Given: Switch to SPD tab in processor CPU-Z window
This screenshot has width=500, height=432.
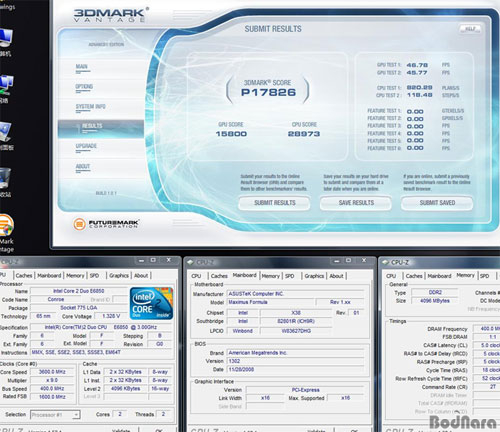Looking at the screenshot, I should [94, 276].
